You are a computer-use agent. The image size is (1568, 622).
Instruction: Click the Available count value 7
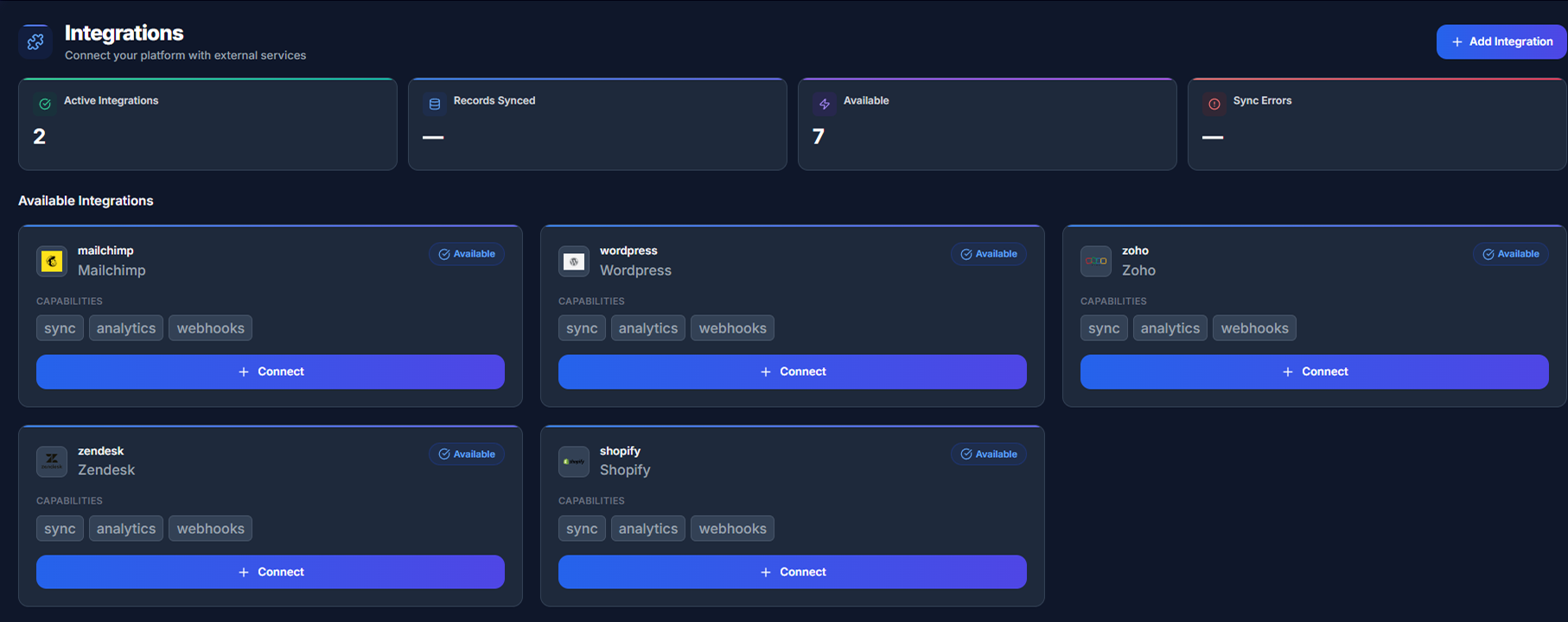819,136
